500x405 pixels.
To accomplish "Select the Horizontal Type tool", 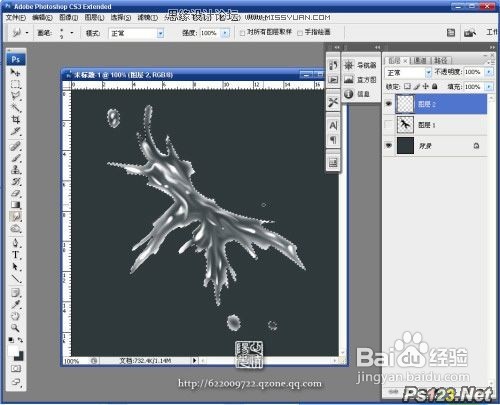I will (x=15, y=255).
